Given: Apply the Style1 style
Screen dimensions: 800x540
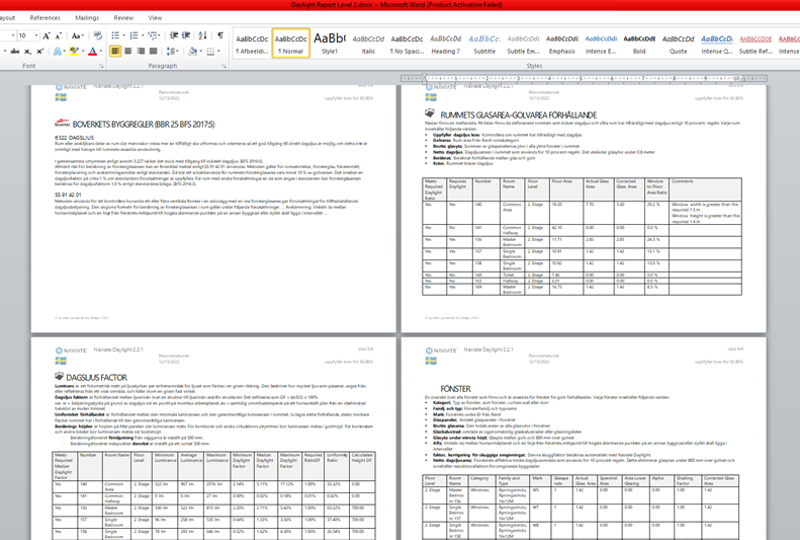Looking at the screenshot, I should pos(330,43).
